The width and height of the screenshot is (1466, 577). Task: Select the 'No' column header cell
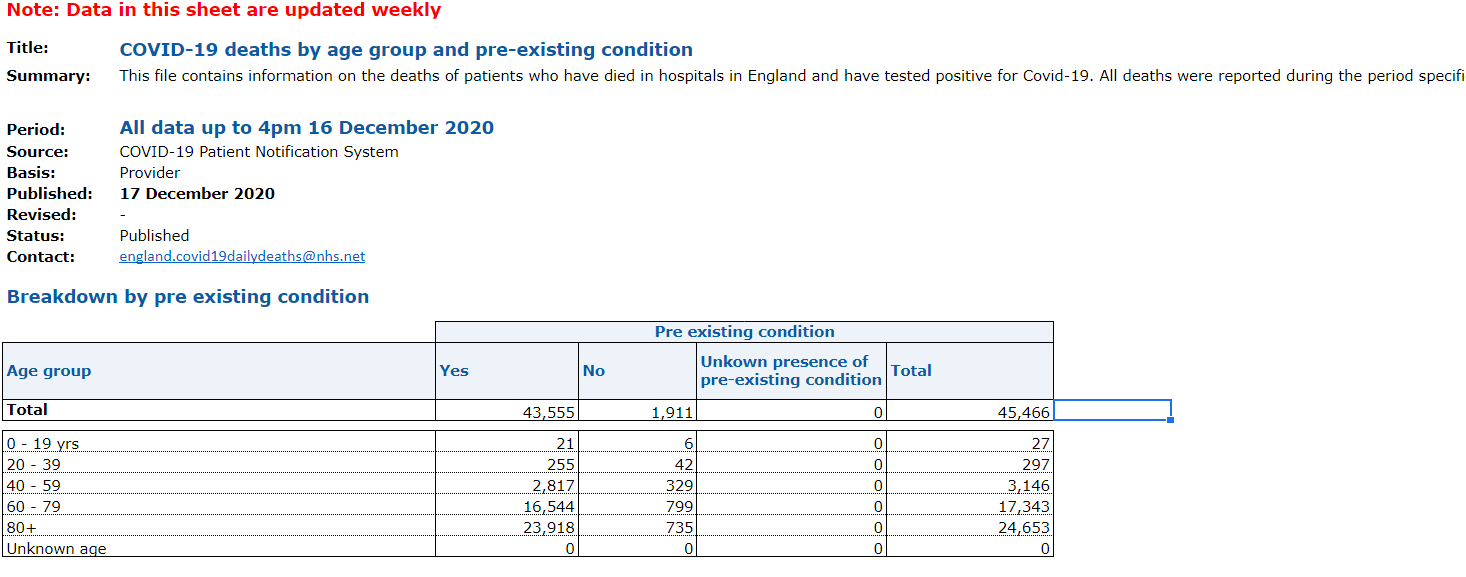tap(637, 371)
